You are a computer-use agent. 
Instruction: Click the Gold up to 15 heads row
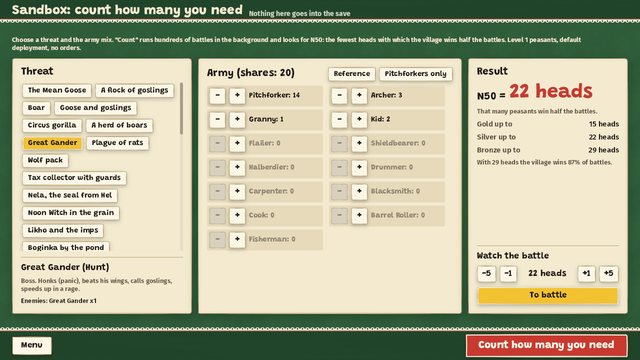click(x=548, y=124)
